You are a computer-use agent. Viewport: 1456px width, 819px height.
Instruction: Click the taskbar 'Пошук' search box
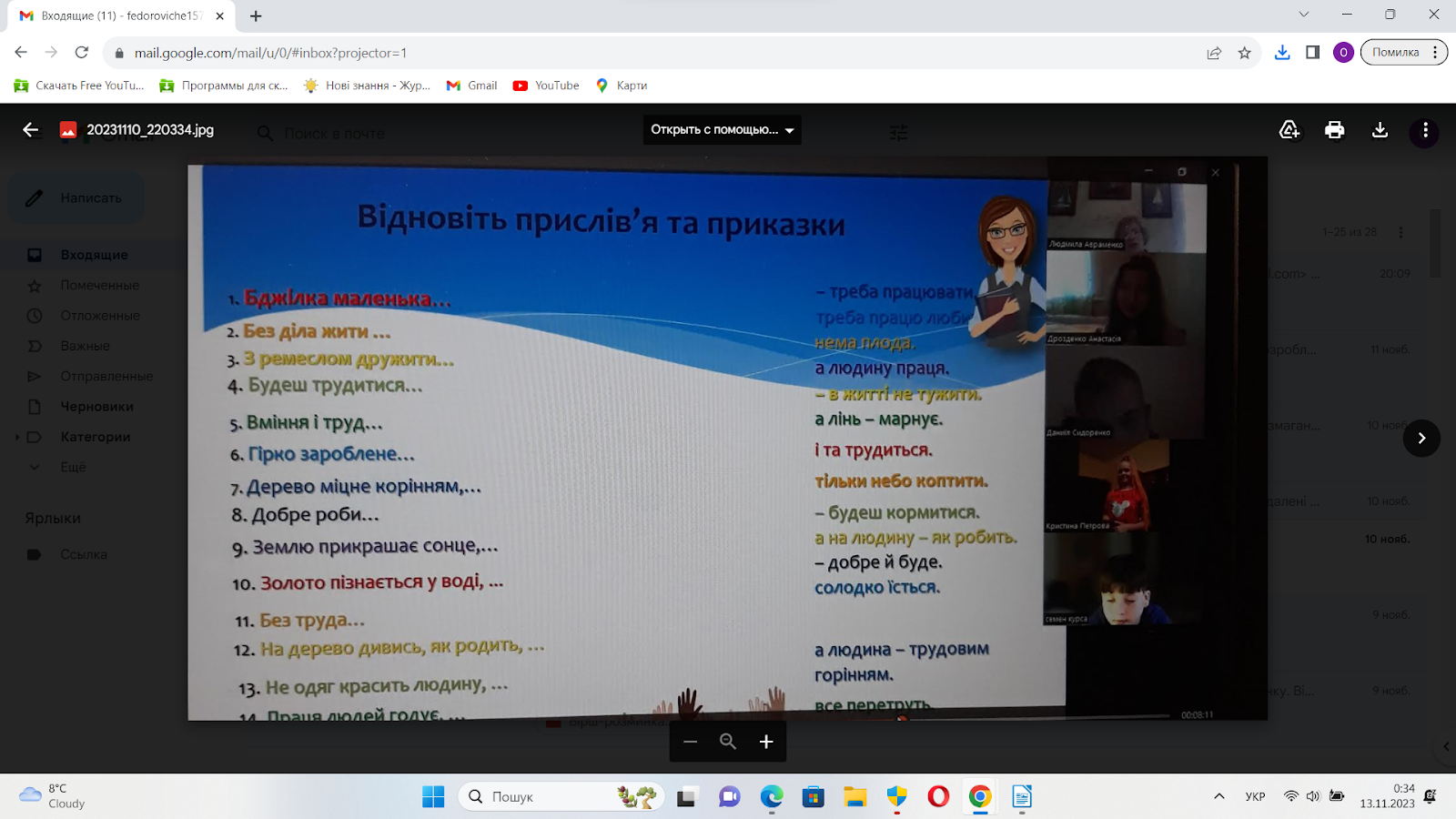(x=560, y=797)
